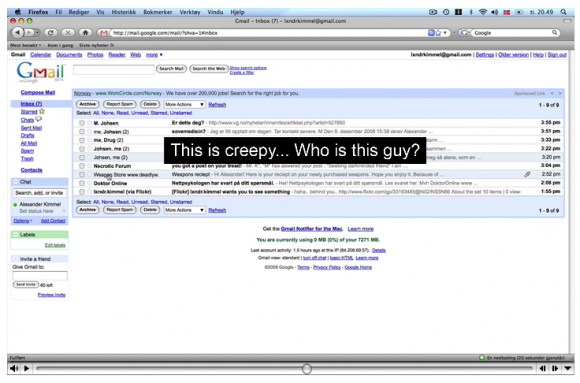This screenshot has height=383, width=580.
Task: Tick the checkbox for Weapon Store email
Action: 82,174
